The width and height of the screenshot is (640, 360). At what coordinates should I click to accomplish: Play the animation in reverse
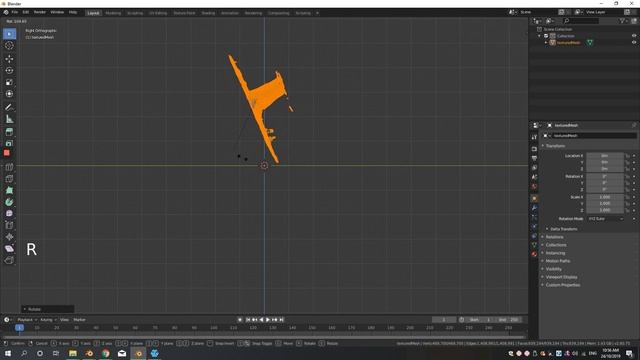[261, 320]
